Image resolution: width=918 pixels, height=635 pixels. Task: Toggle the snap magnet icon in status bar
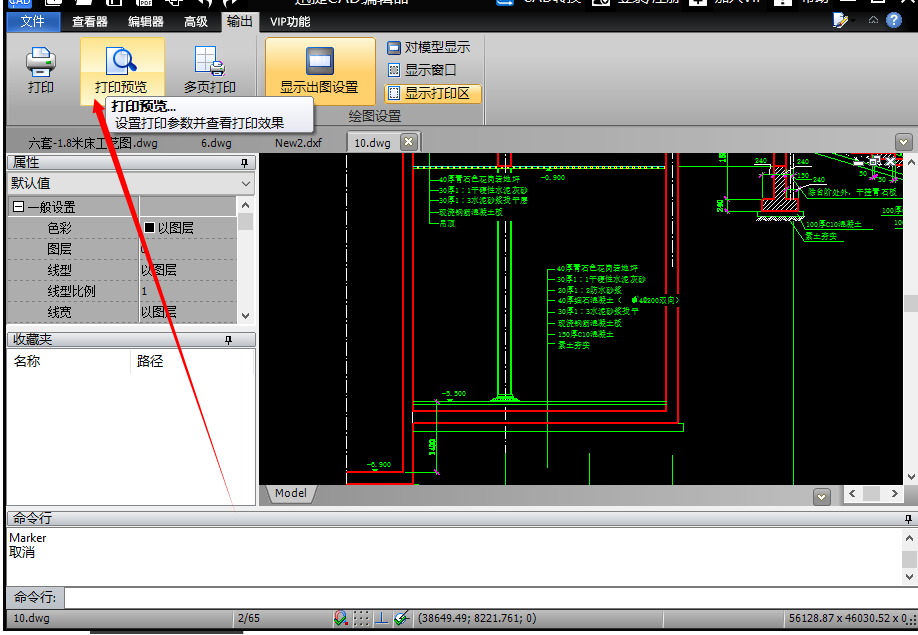[x=341, y=618]
